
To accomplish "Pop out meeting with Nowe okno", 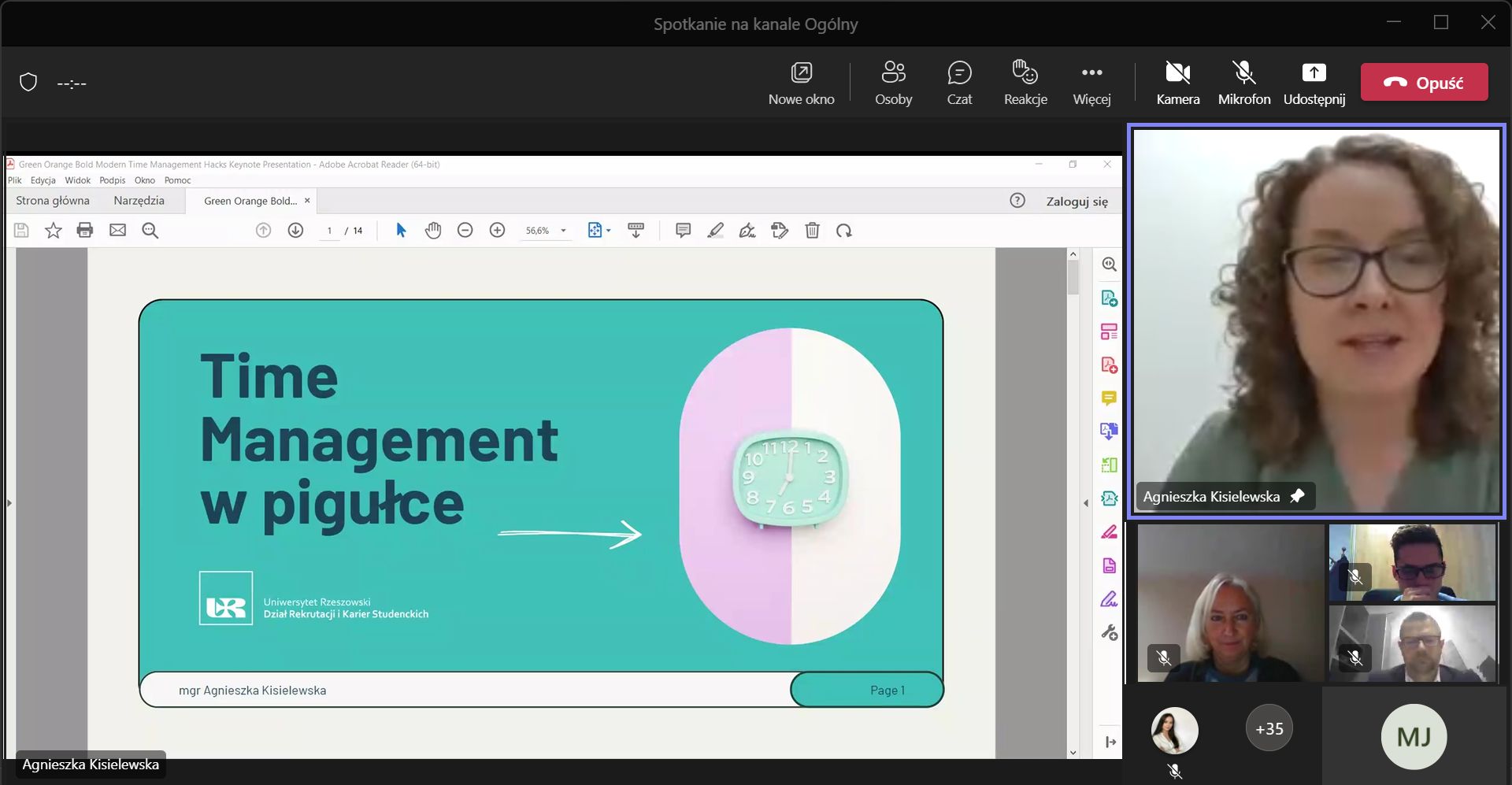I will tap(801, 83).
